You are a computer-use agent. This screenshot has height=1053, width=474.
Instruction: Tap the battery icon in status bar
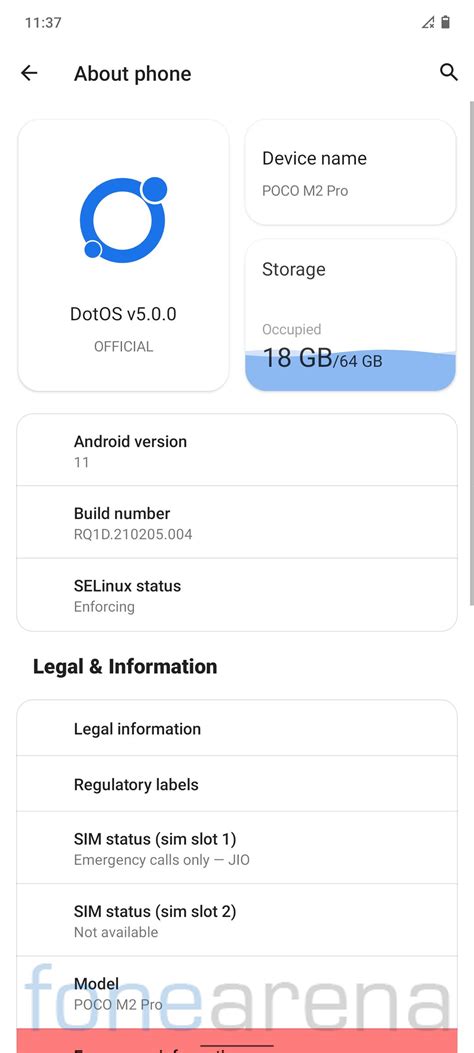(x=445, y=22)
